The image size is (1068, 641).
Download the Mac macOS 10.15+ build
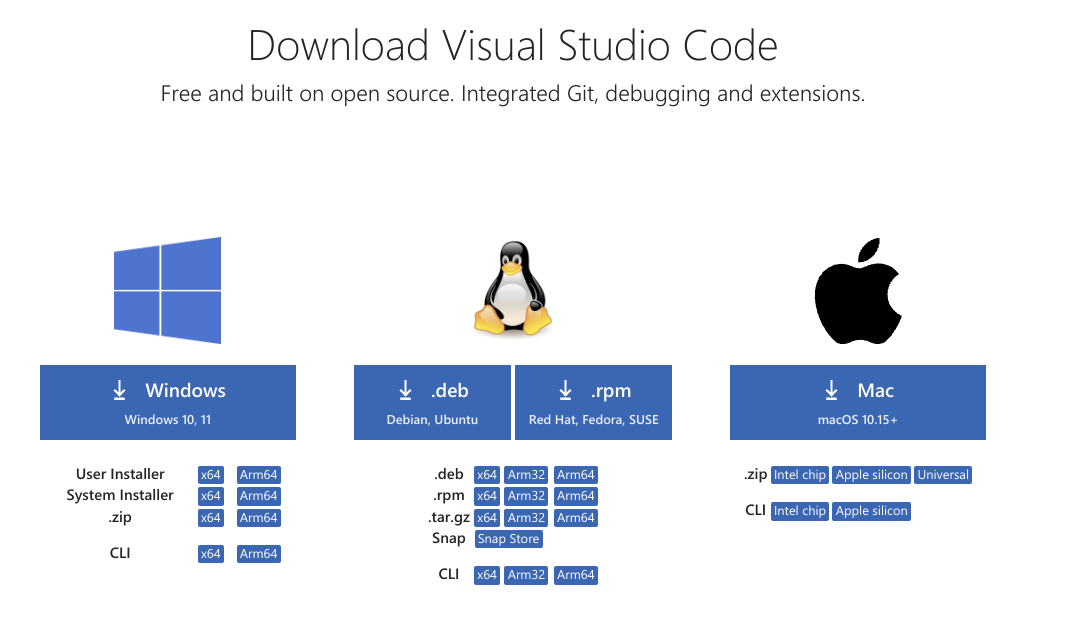pyautogui.click(x=858, y=402)
